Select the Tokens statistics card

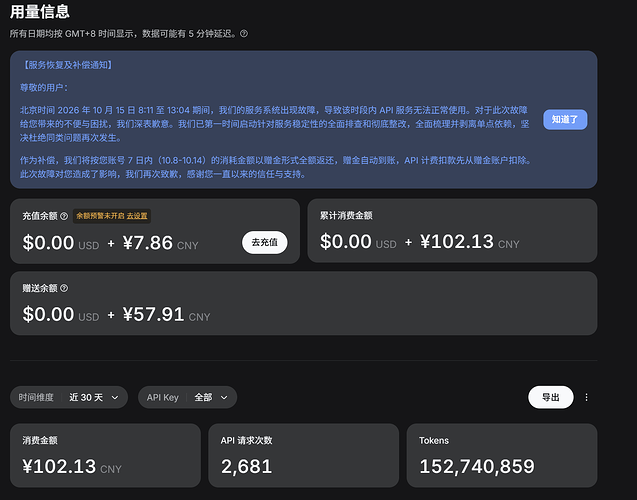click(502, 455)
